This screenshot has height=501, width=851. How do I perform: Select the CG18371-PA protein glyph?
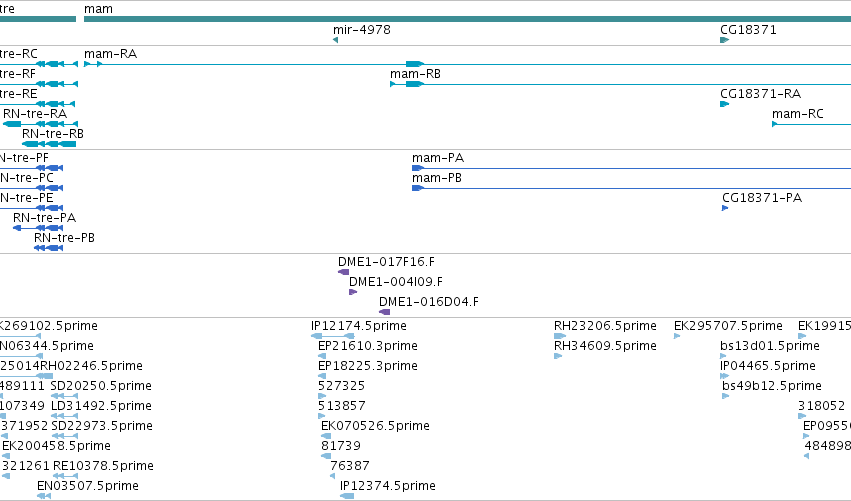[725, 208]
